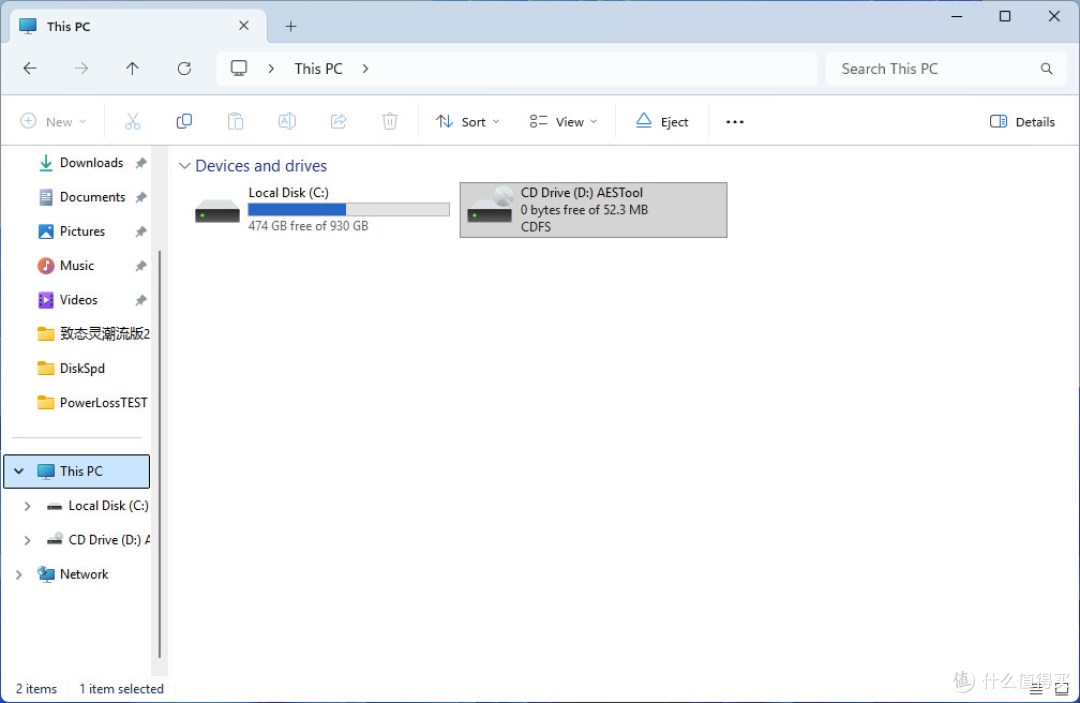Open the New dropdown menu
This screenshot has height=703, width=1080.
pyautogui.click(x=53, y=122)
